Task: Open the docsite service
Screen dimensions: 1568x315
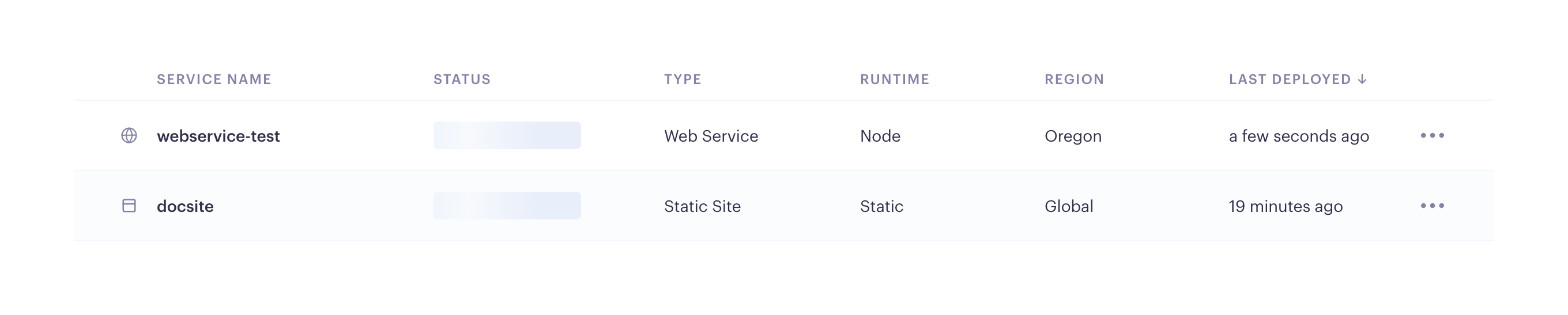Action: click(x=185, y=206)
